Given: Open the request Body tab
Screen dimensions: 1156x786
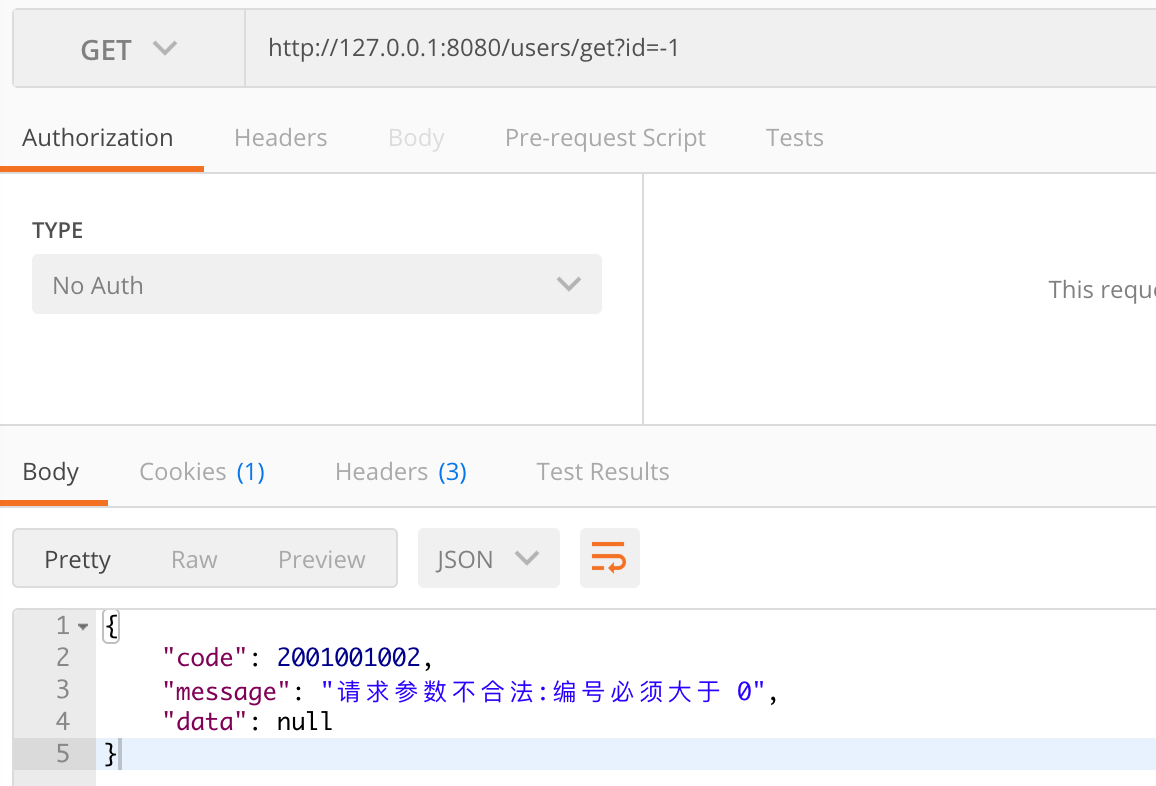Looking at the screenshot, I should click(416, 137).
